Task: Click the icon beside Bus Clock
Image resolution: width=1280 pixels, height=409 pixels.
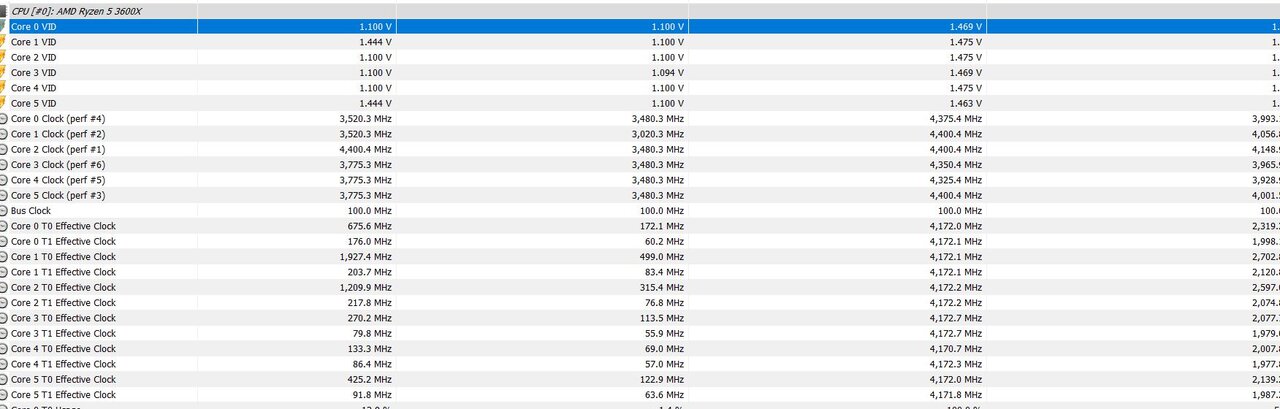Action: (3, 211)
